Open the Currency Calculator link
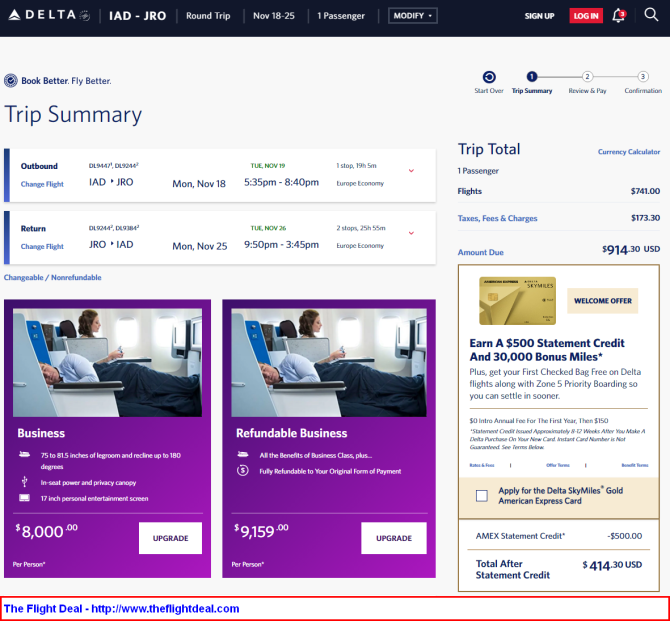Screen dimensions: 670x621 point(629,152)
